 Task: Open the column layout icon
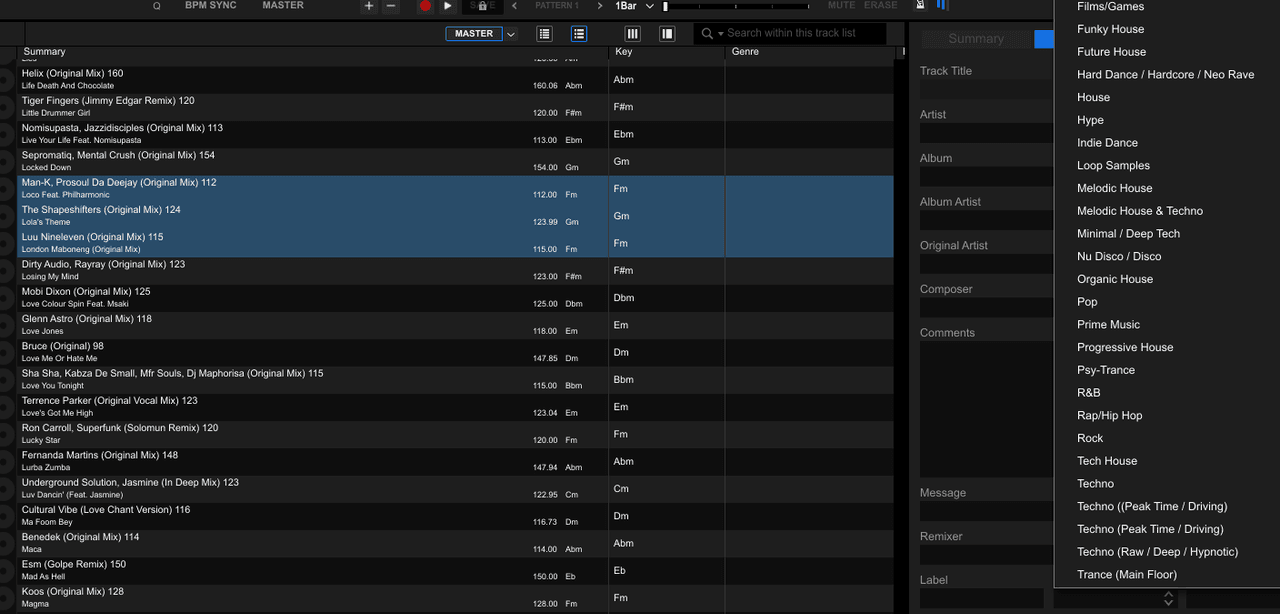pos(632,34)
